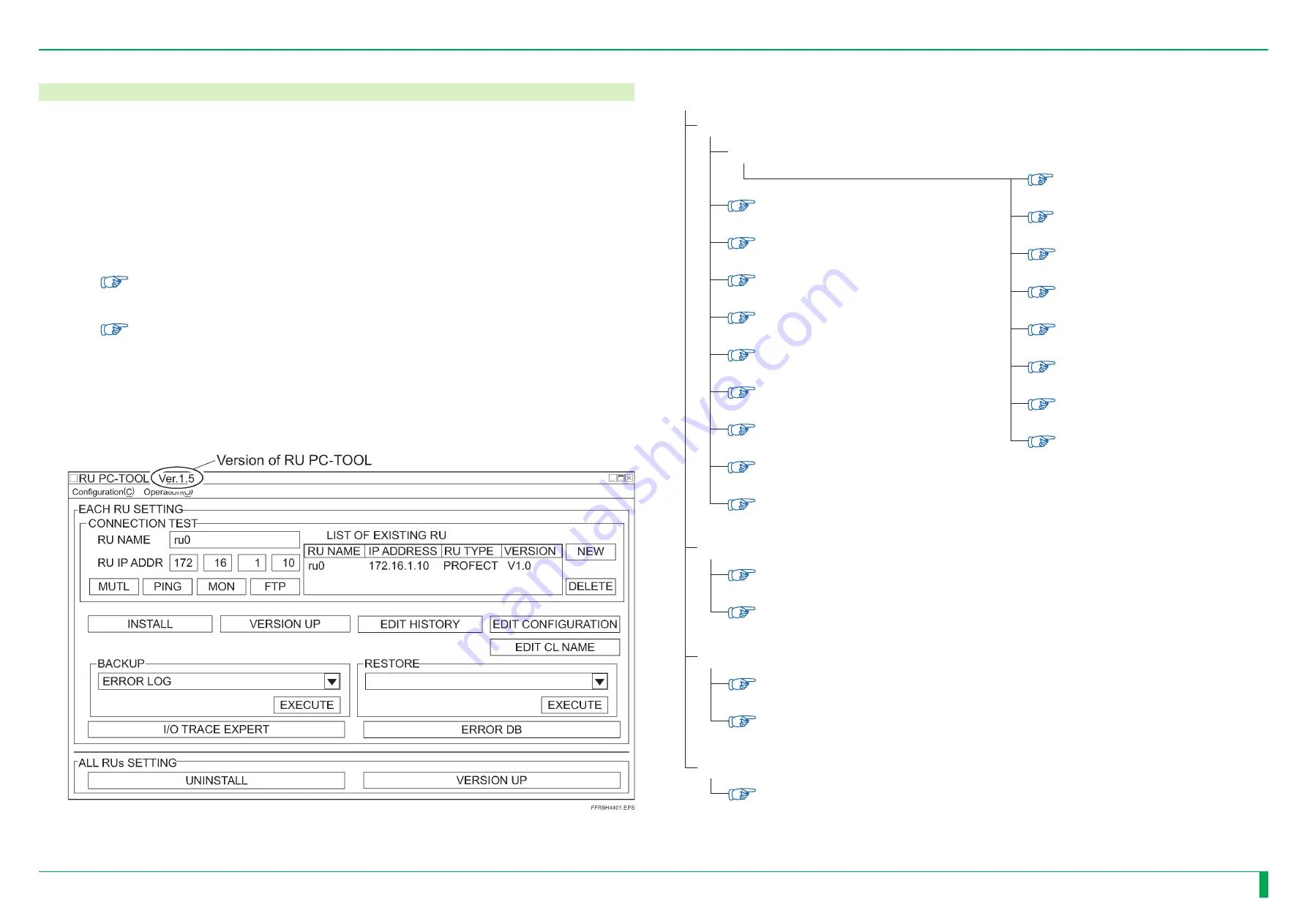Open EDIT CL NAME
1307x924 pixels.
pyautogui.click(x=555, y=647)
